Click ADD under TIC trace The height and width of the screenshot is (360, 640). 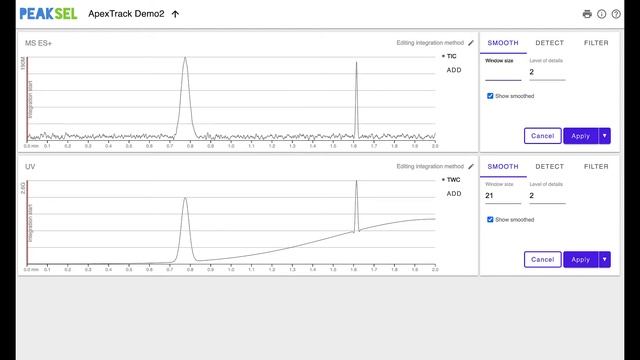click(x=454, y=70)
